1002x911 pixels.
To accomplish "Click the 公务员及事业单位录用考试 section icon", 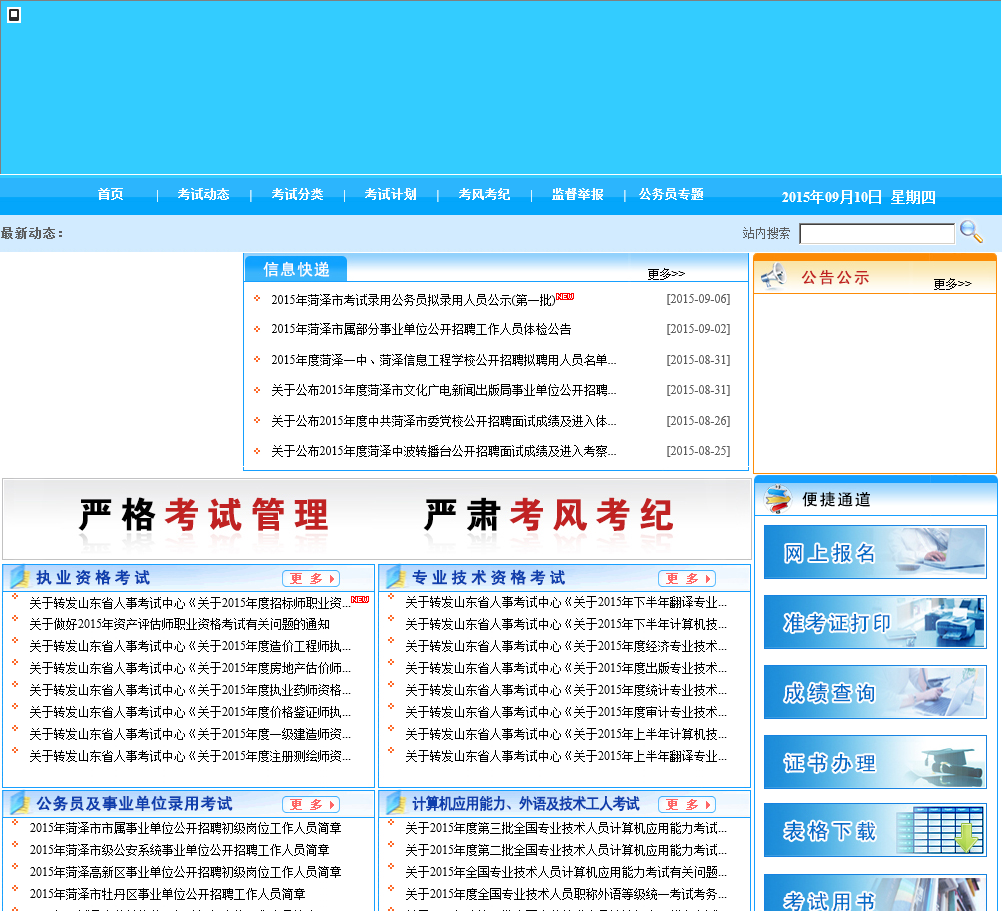I will (x=20, y=803).
